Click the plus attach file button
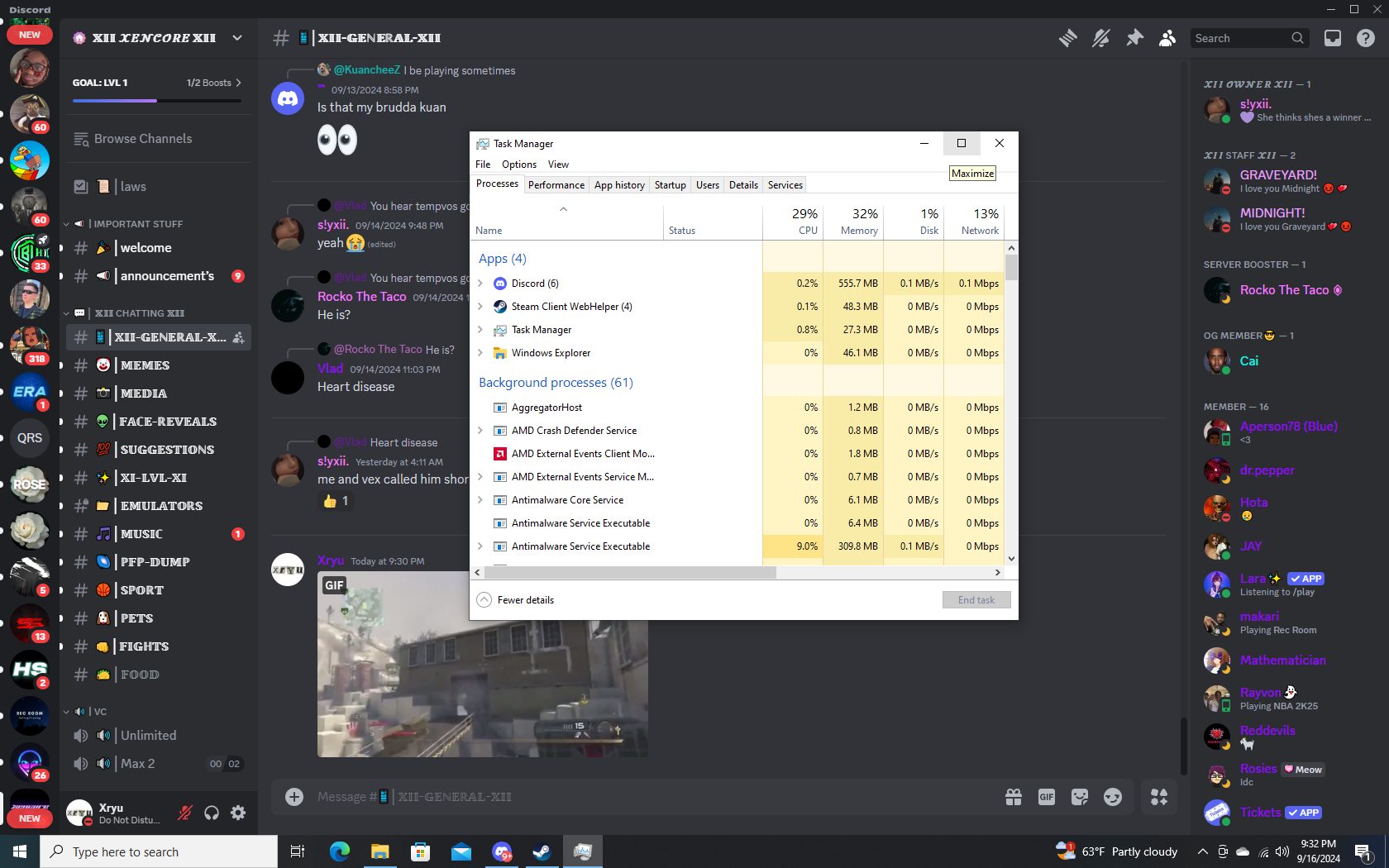This screenshot has width=1389, height=868. click(294, 797)
